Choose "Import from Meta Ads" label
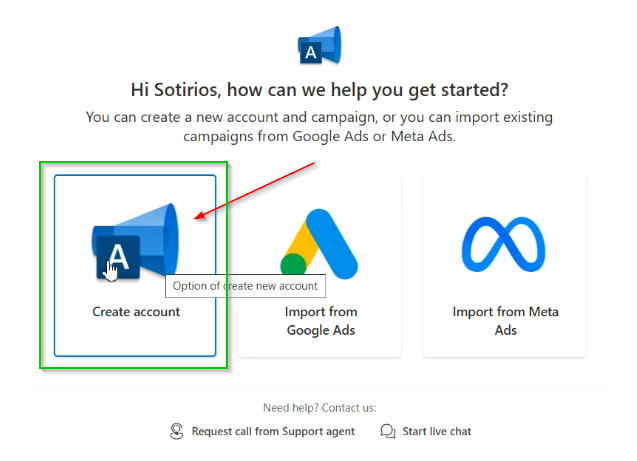 tap(505, 321)
